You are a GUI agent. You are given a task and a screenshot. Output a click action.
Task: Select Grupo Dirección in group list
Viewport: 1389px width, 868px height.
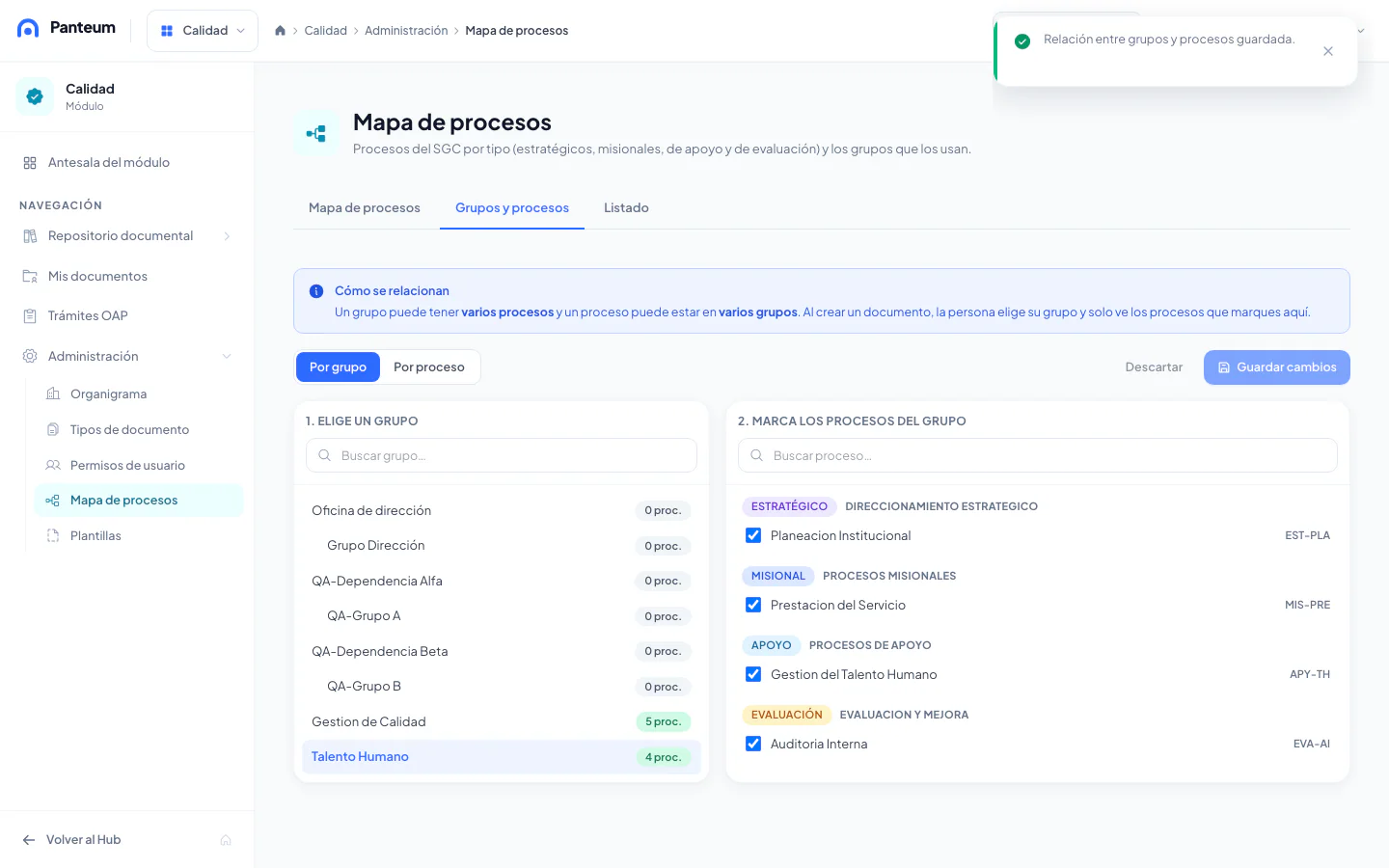pyautogui.click(x=501, y=546)
